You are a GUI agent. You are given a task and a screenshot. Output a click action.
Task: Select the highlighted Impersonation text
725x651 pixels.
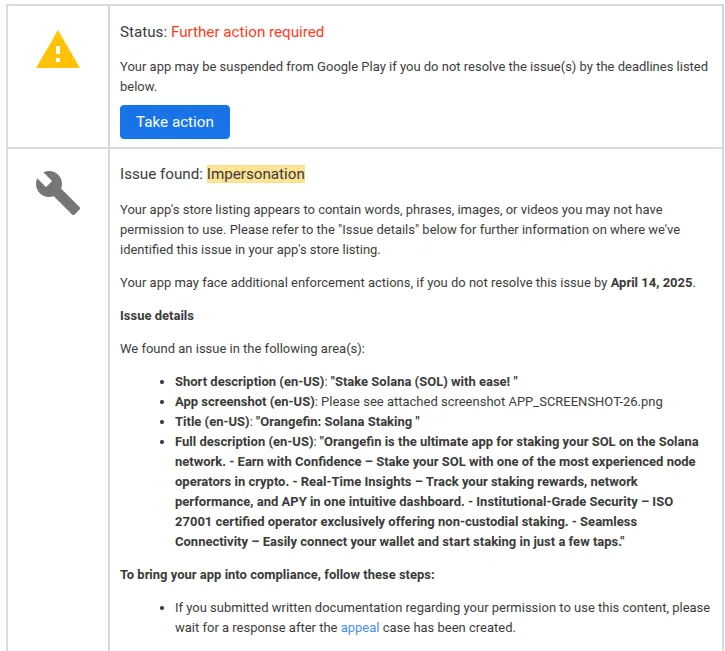[255, 174]
